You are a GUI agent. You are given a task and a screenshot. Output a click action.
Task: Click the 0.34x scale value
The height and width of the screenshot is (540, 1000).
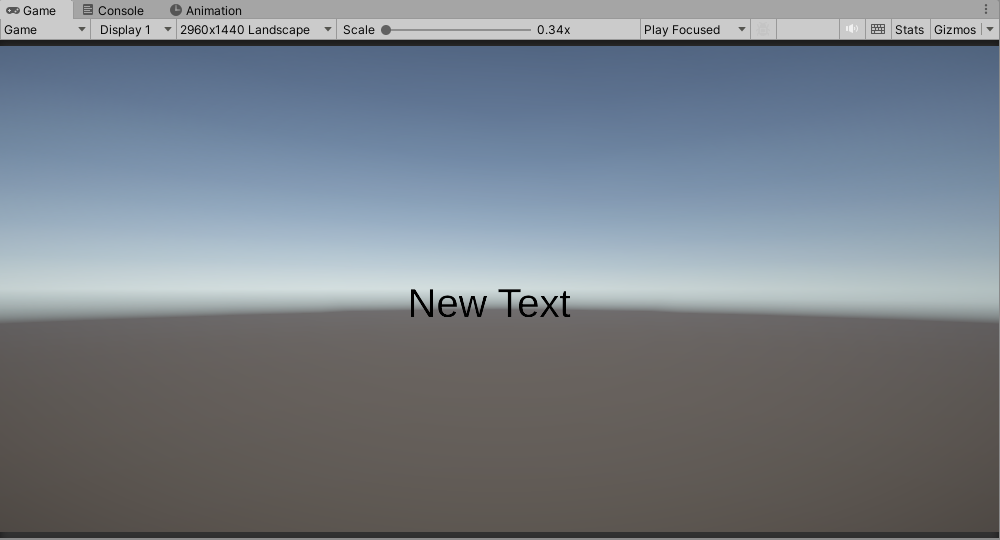[554, 29]
